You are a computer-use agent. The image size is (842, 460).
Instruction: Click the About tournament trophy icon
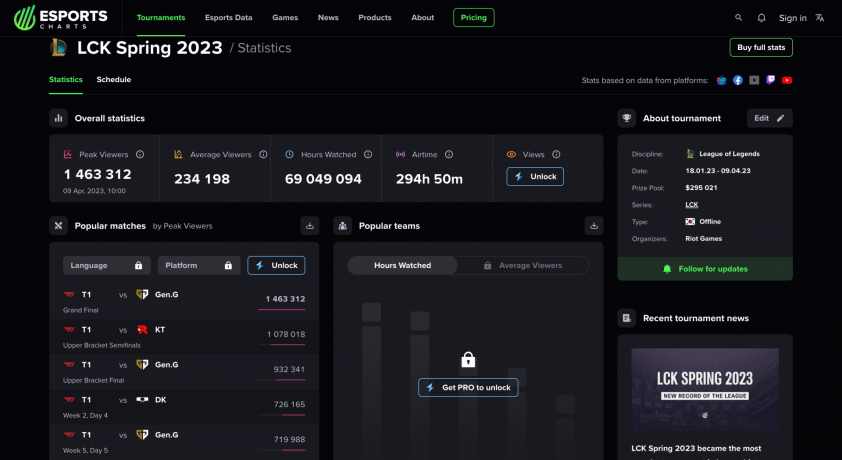pyautogui.click(x=627, y=118)
